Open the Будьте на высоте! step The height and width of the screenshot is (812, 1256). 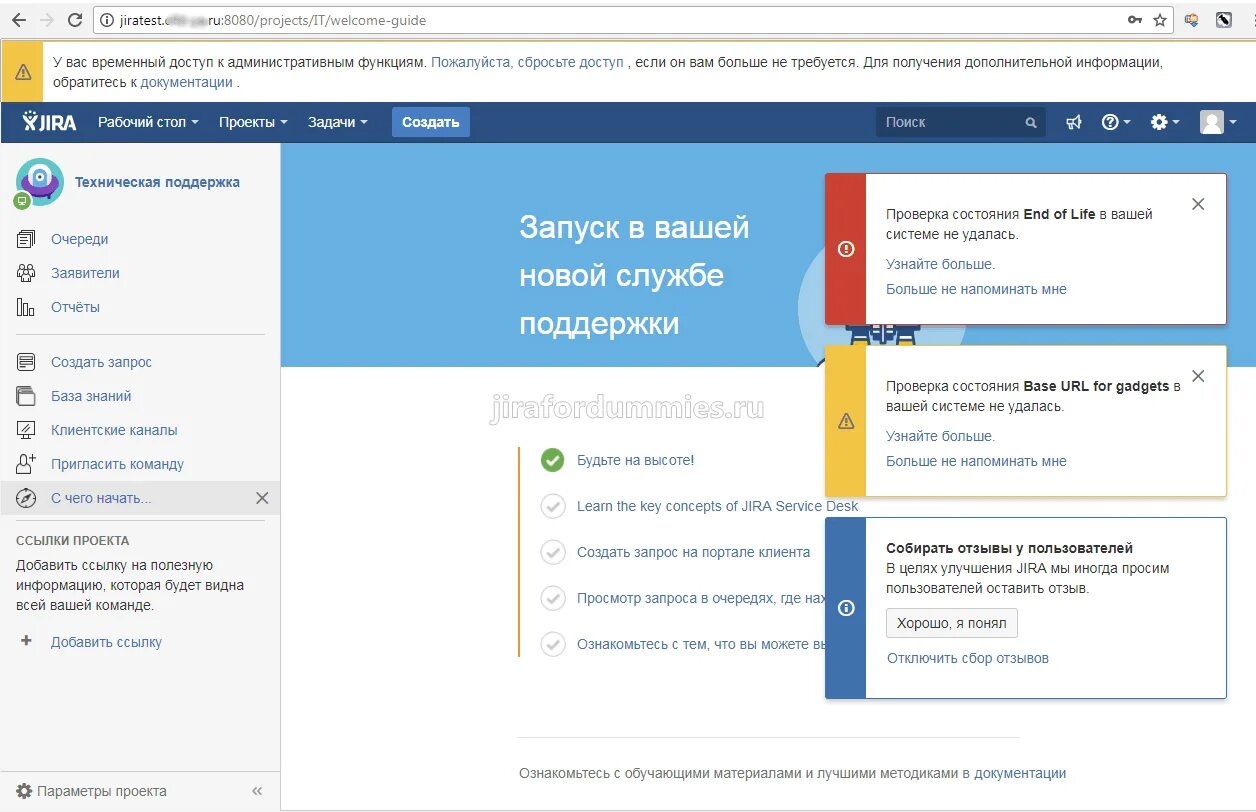635,460
